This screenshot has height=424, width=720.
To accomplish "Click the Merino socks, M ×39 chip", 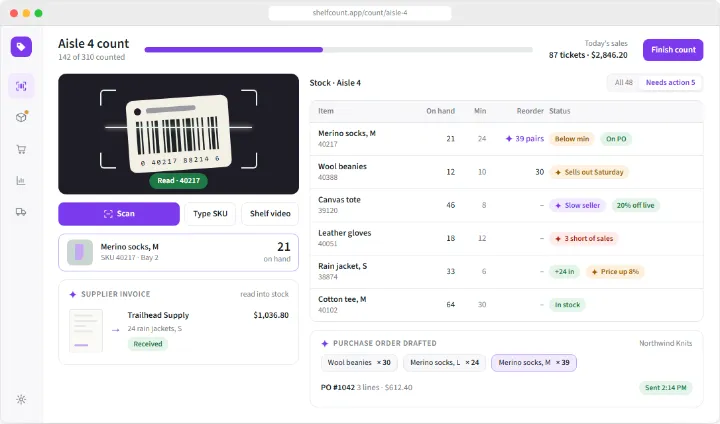I will [x=534, y=362].
